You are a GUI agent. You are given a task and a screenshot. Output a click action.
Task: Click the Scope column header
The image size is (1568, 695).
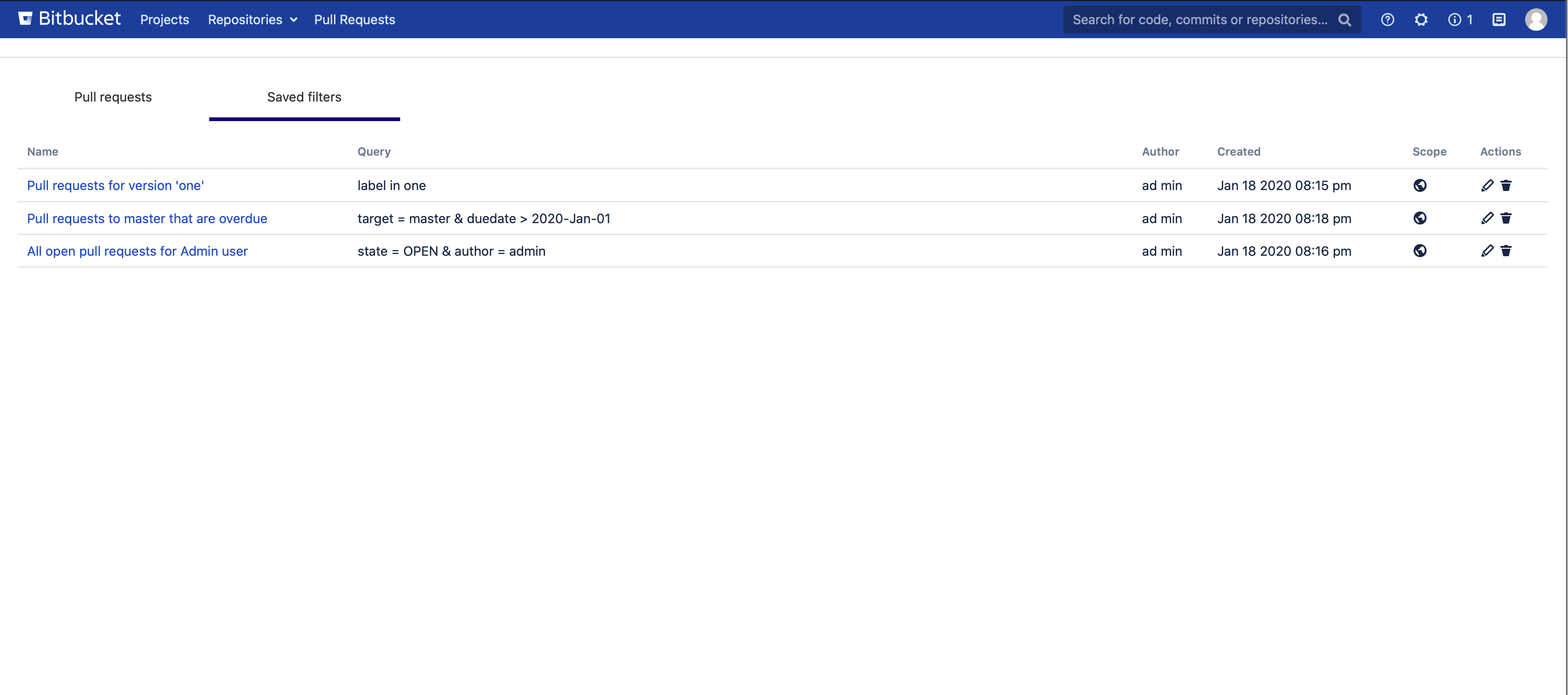tap(1429, 151)
